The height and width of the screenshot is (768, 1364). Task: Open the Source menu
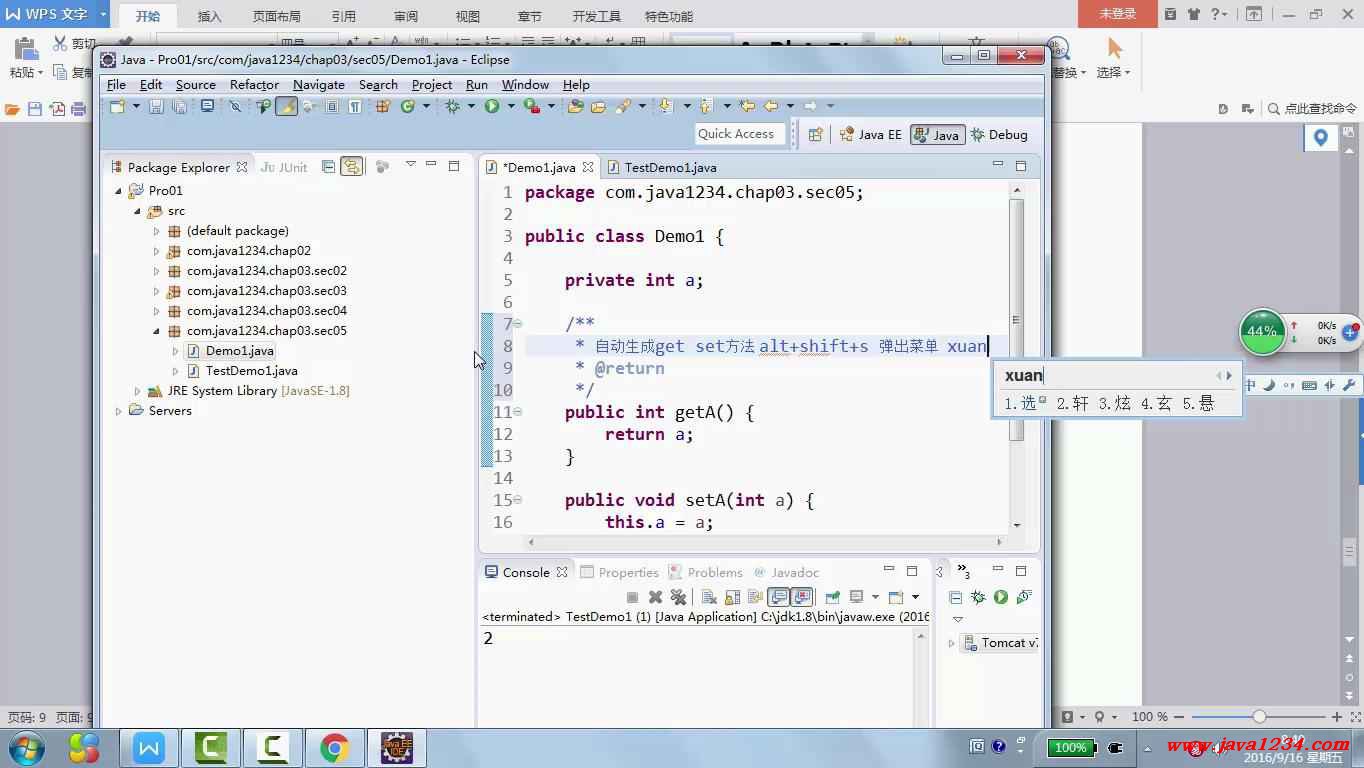coord(196,85)
